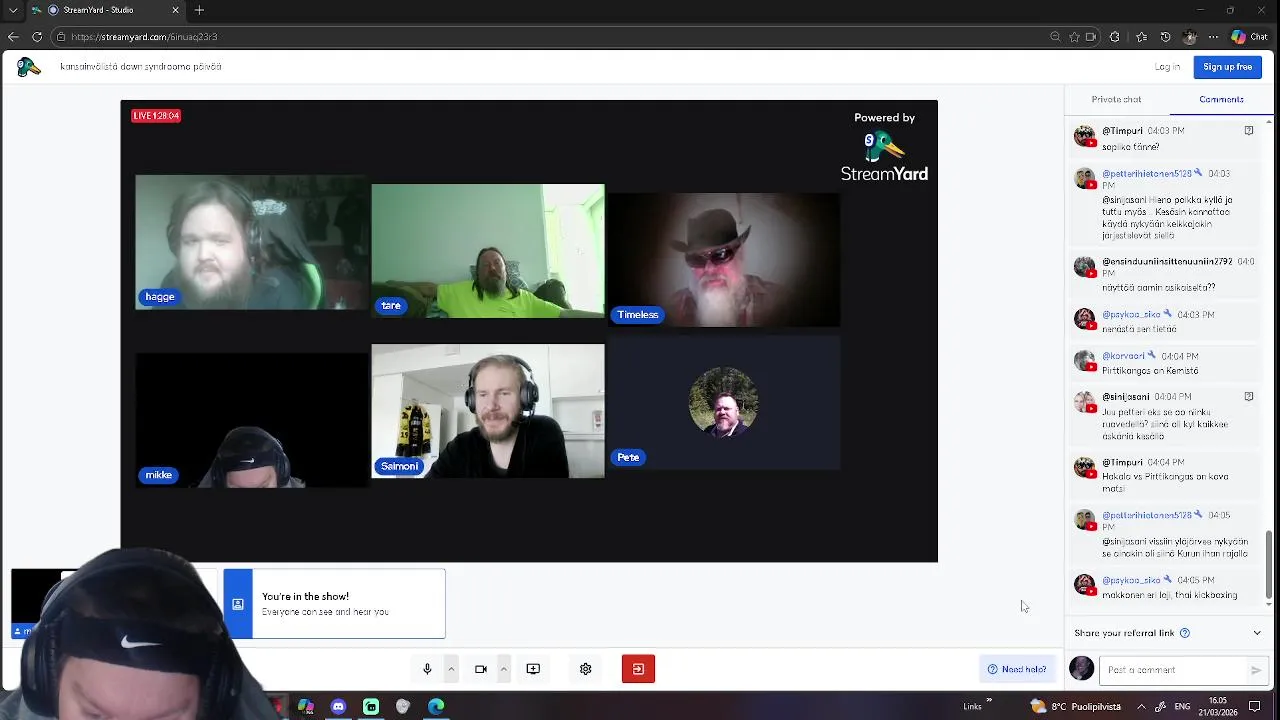
Task: Open the camera options chevron
Action: pyautogui.click(x=503, y=669)
